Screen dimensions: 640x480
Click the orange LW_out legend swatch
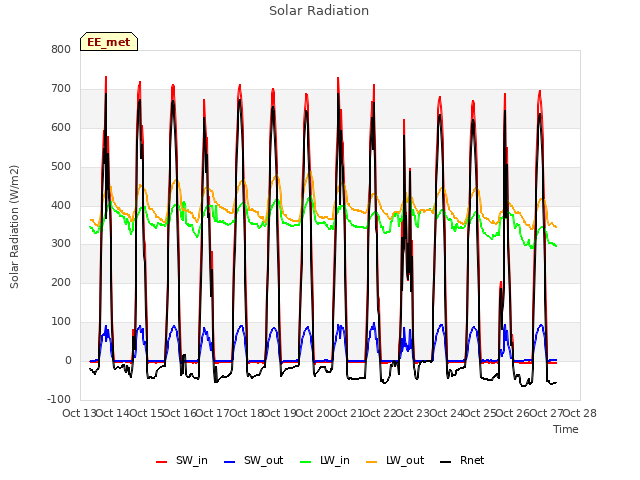point(372,462)
